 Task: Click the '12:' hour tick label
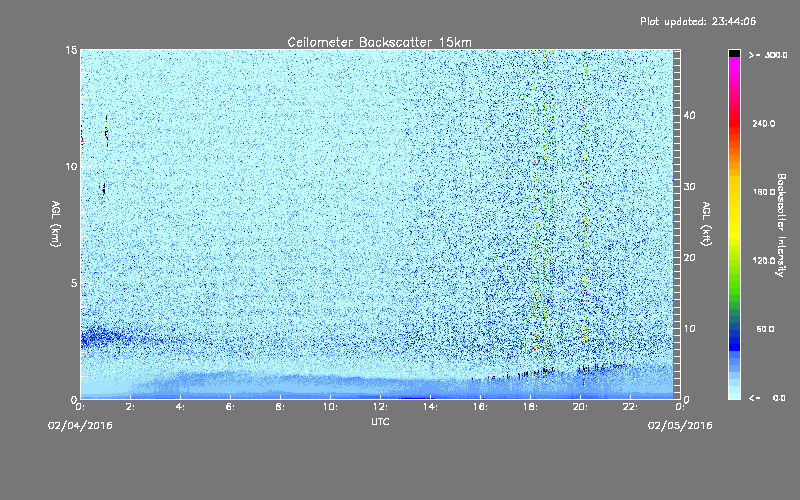[380, 407]
